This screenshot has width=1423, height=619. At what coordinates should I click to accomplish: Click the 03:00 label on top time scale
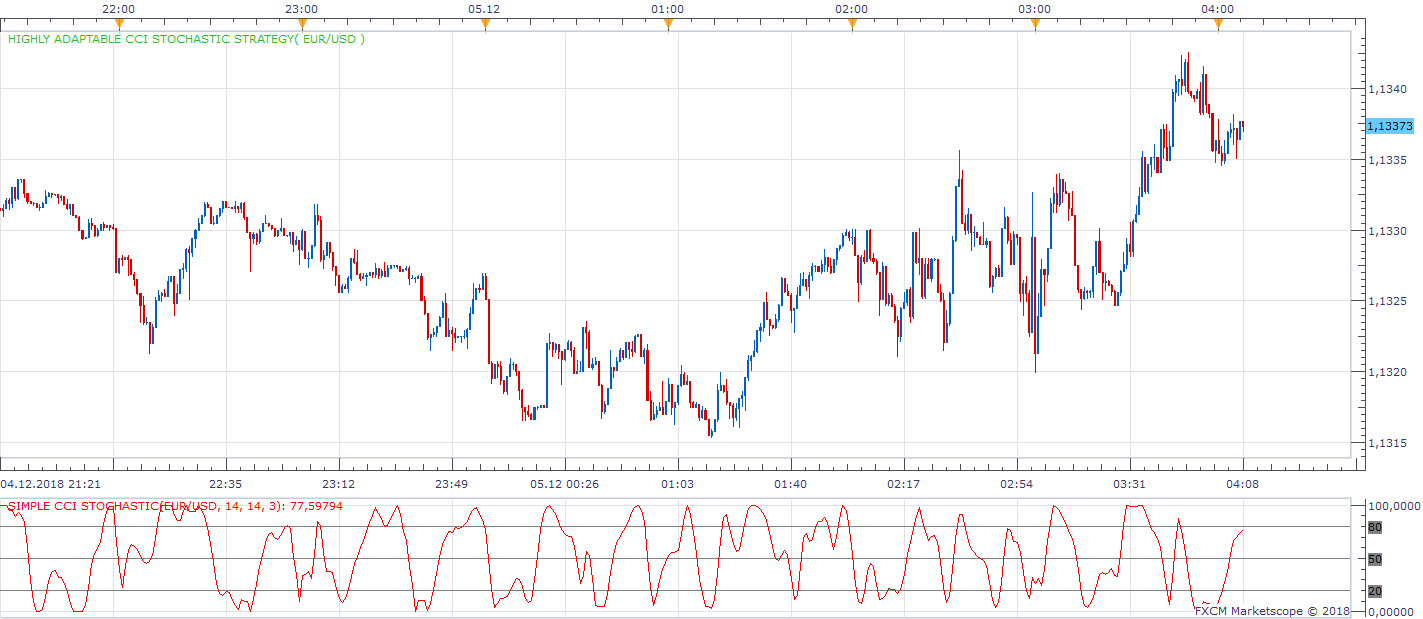tap(1035, 9)
